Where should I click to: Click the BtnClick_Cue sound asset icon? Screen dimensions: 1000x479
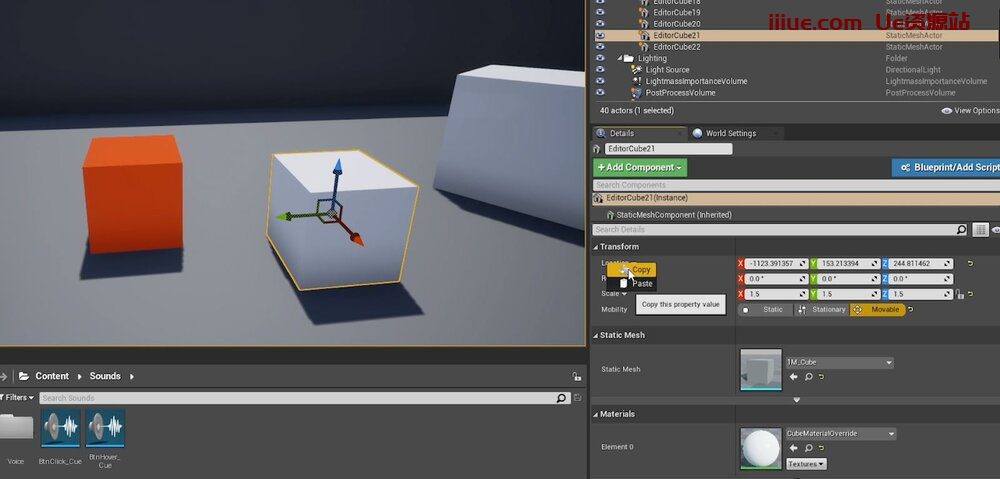click(60, 429)
